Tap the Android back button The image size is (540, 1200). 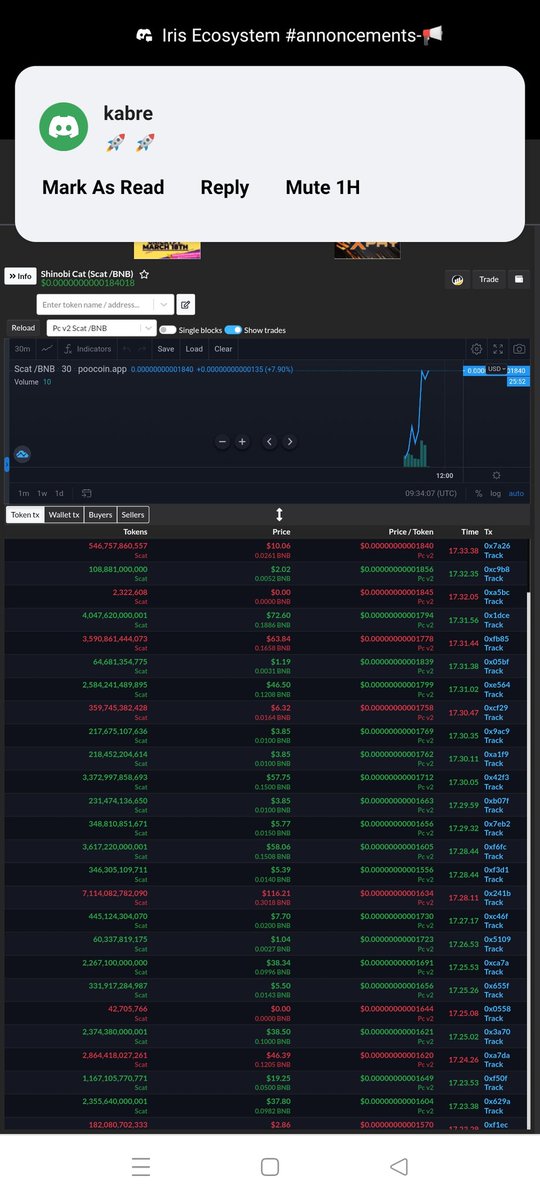tap(399, 1166)
